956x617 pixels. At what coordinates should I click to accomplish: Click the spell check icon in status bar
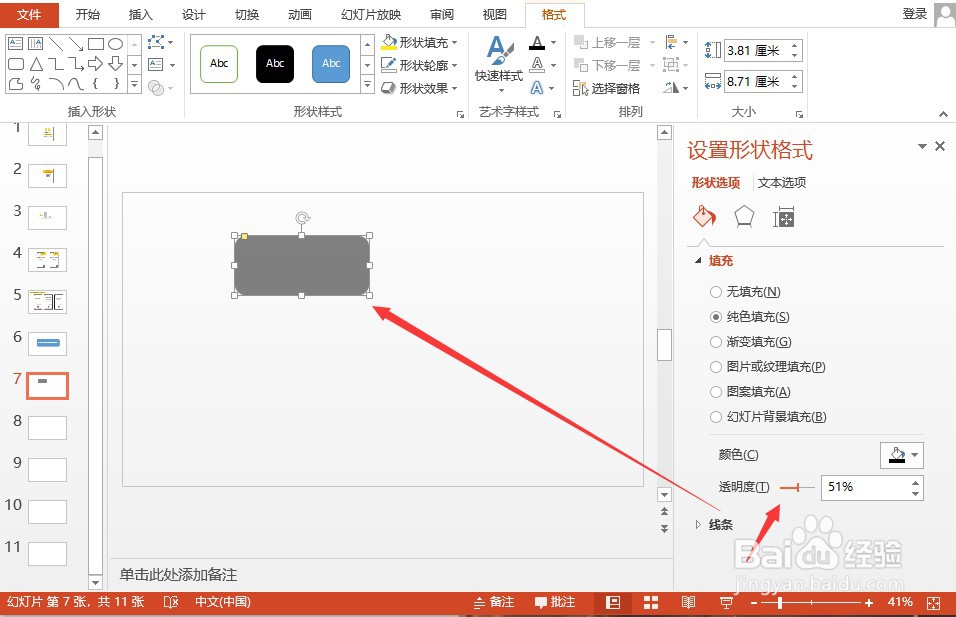pos(171,602)
